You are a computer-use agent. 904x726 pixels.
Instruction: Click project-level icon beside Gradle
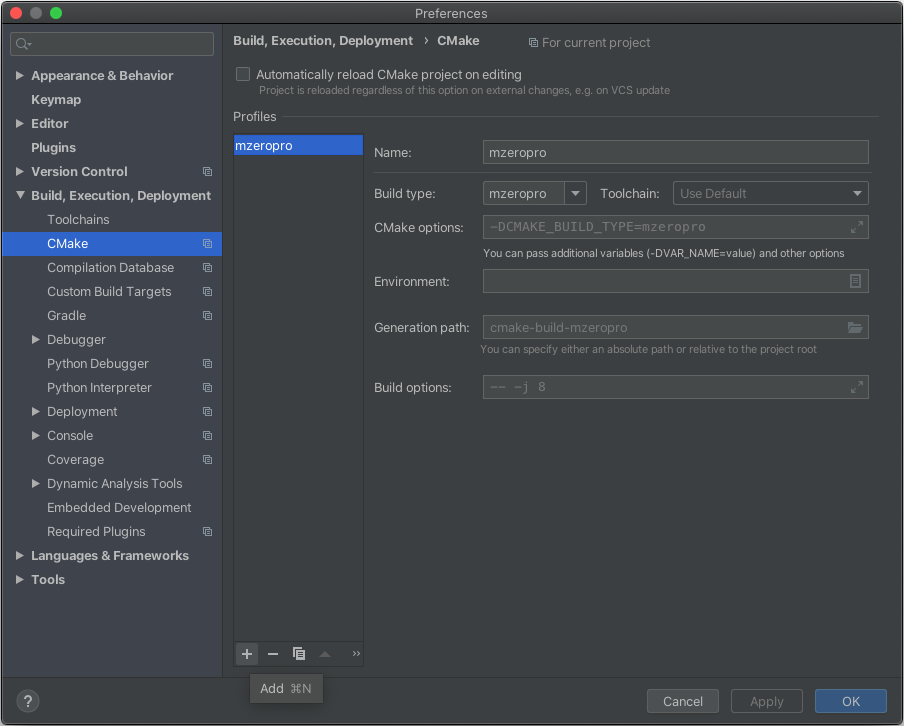tap(208, 315)
